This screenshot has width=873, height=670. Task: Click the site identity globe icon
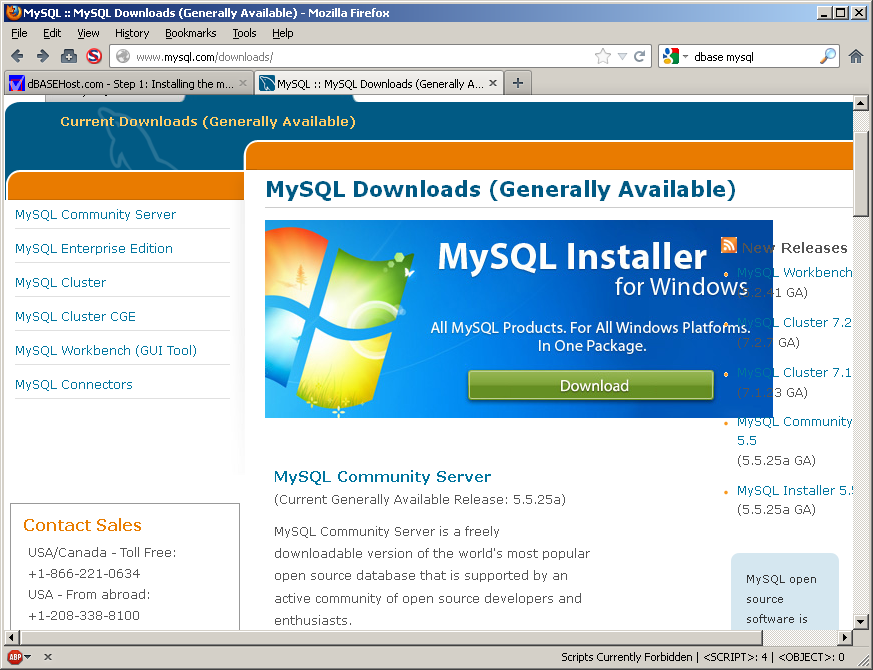(123, 56)
